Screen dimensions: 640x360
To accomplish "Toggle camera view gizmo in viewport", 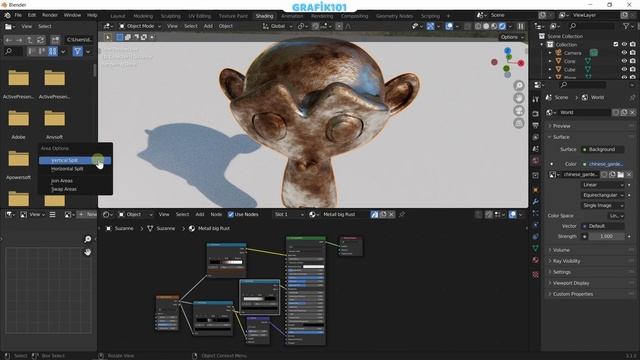I will pos(519,111).
